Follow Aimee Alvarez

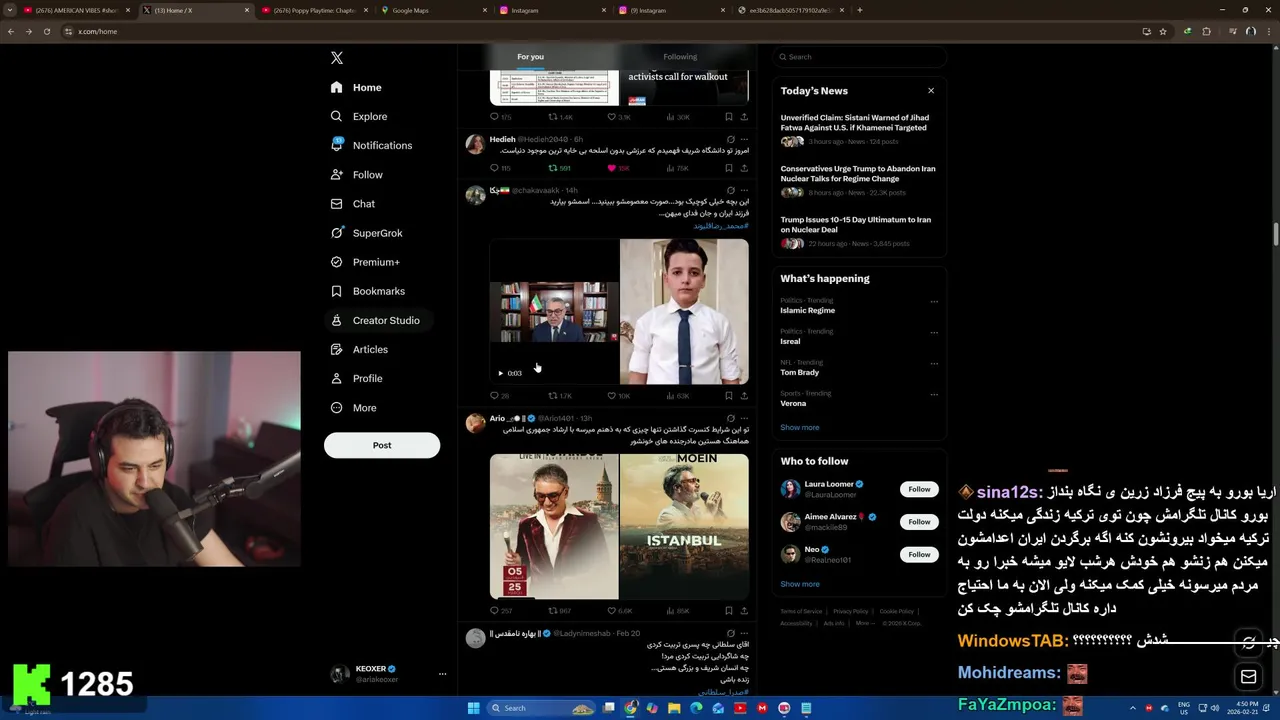pyautogui.click(x=919, y=522)
